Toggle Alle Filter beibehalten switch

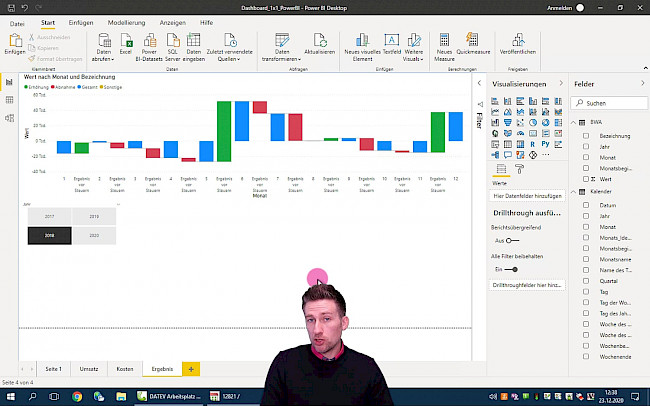[x=512, y=269]
